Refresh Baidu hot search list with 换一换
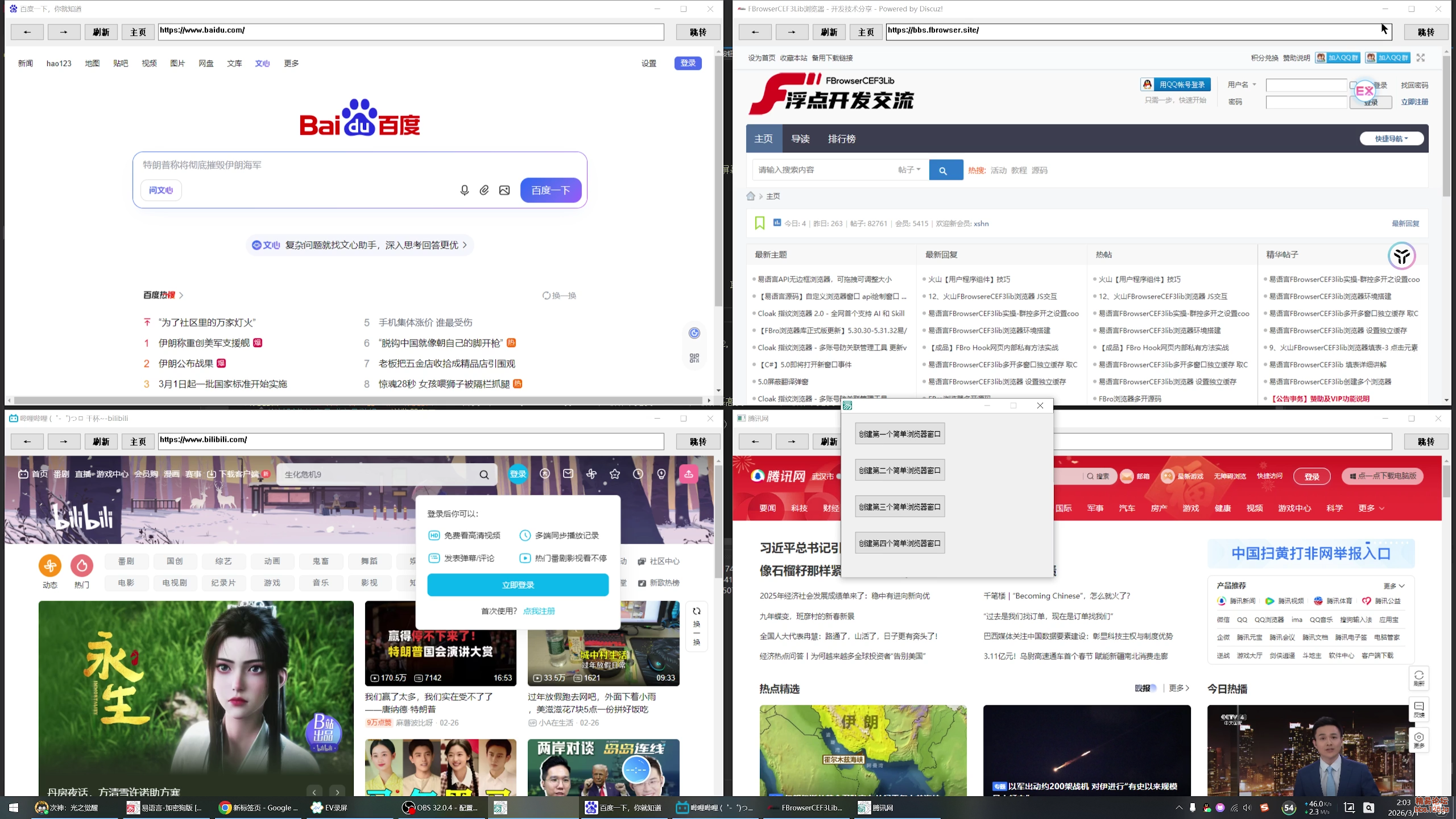Viewport: 1456px width, 819px height. [559, 295]
